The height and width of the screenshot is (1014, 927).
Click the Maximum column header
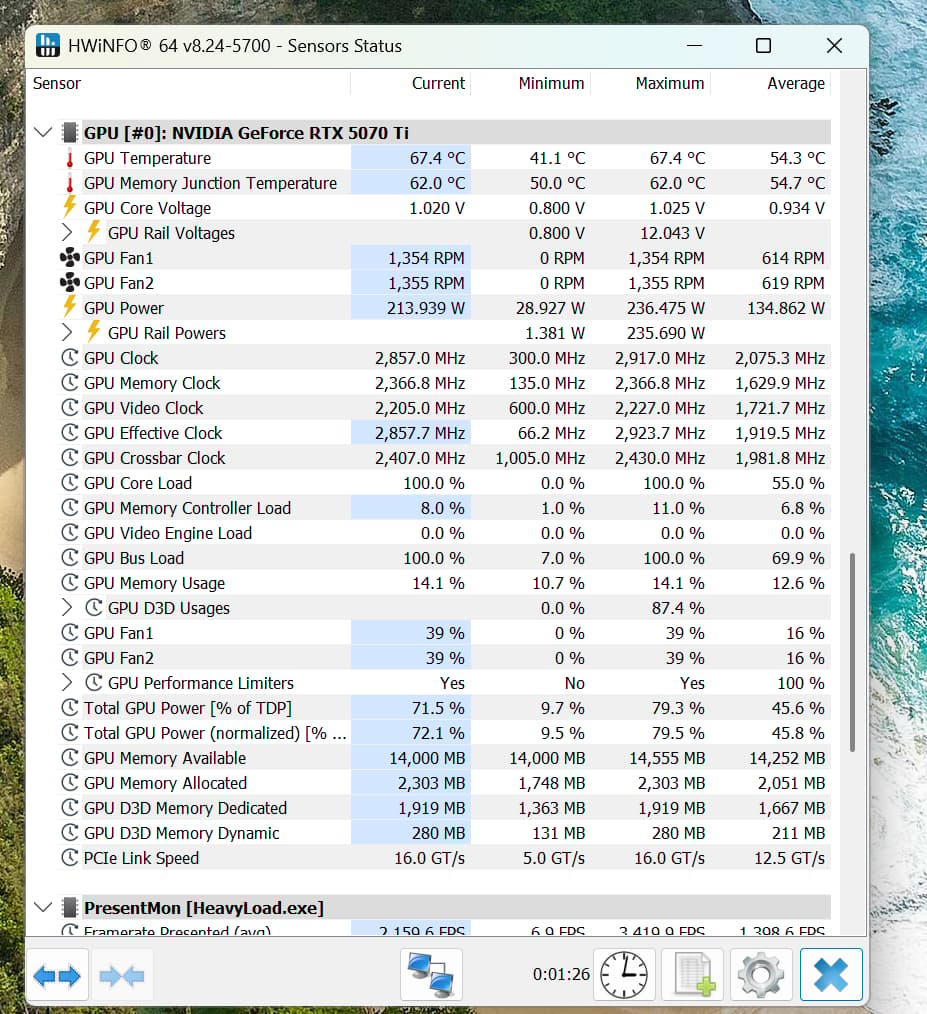[670, 83]
